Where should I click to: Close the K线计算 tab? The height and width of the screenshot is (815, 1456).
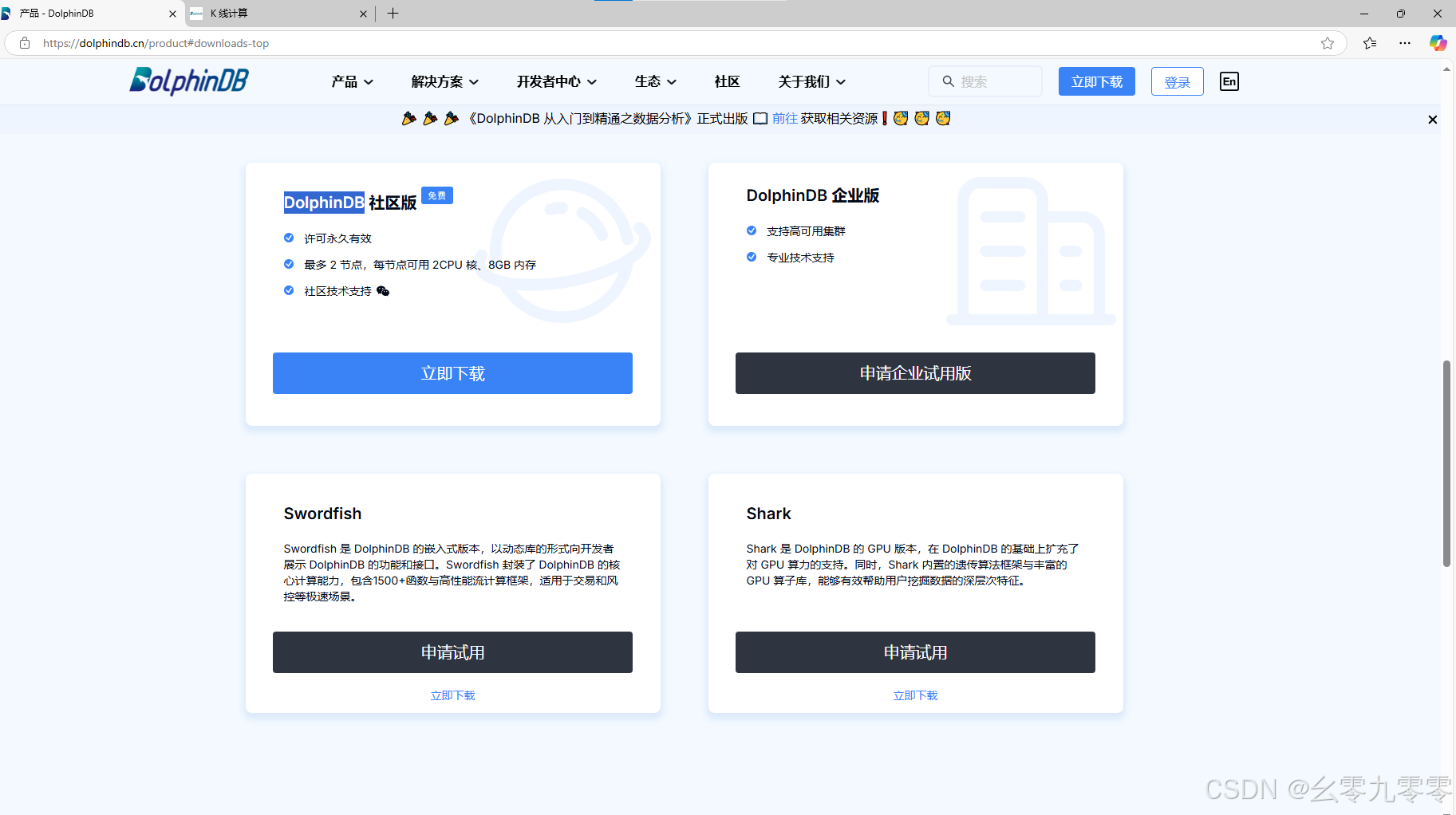(x=363, y=14)
